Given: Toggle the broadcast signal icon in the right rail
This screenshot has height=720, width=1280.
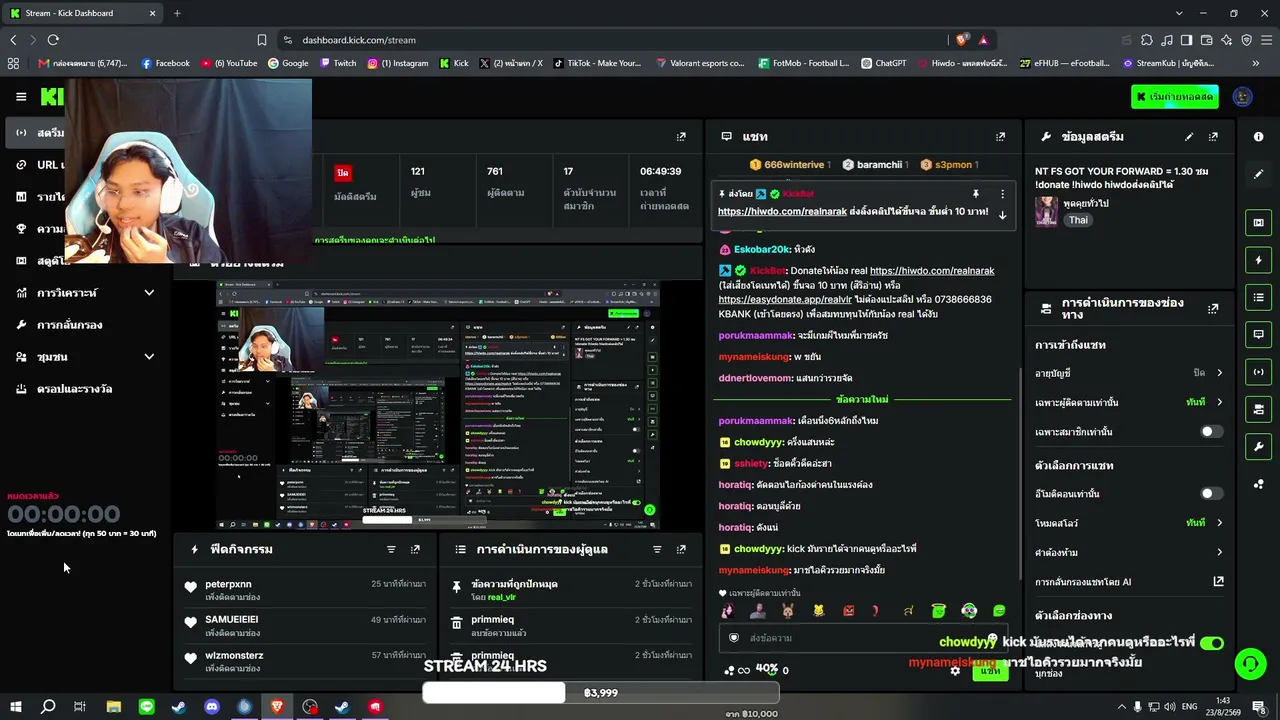Looking at the screenshot, I should pyautogui.click(x=1258, y=372).
